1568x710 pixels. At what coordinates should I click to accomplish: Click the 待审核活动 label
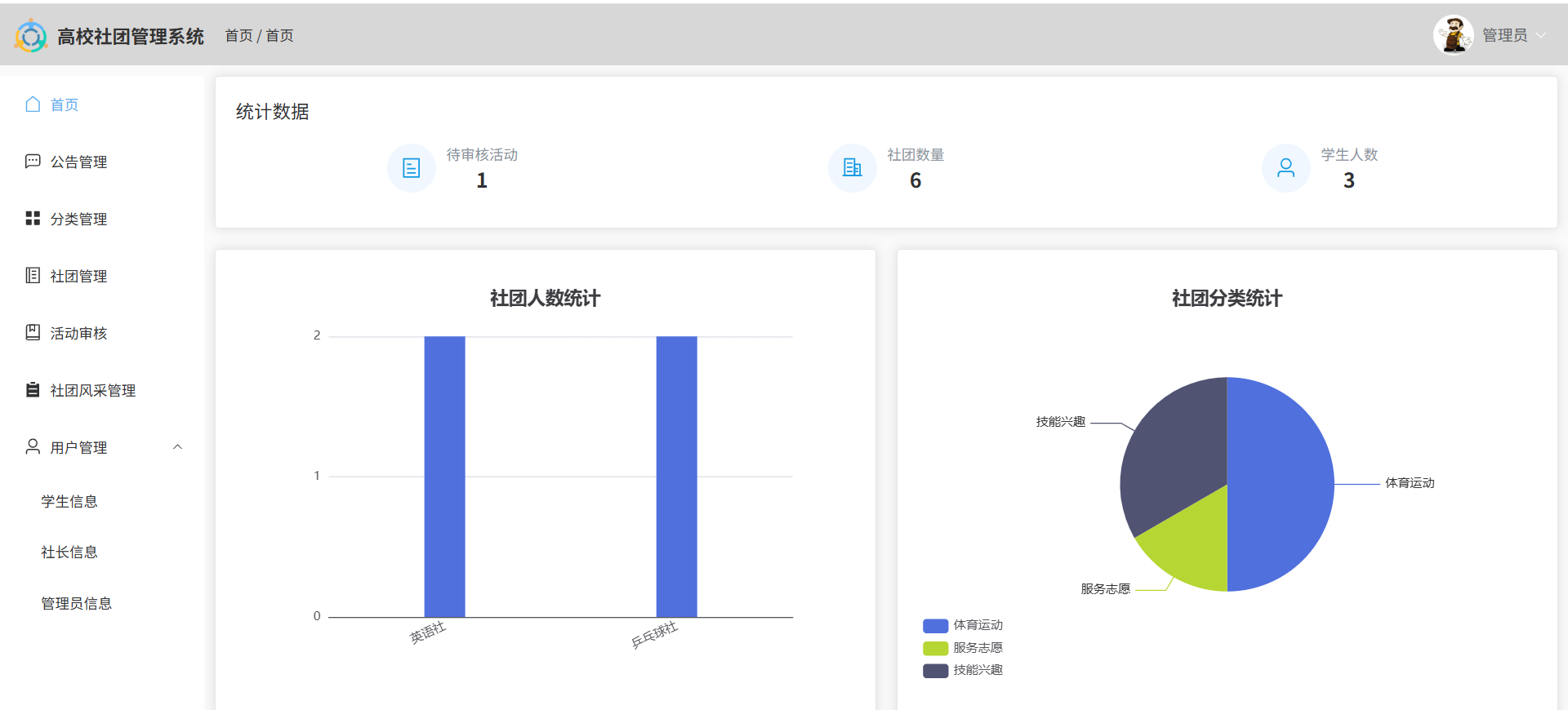tap(482, 154)
